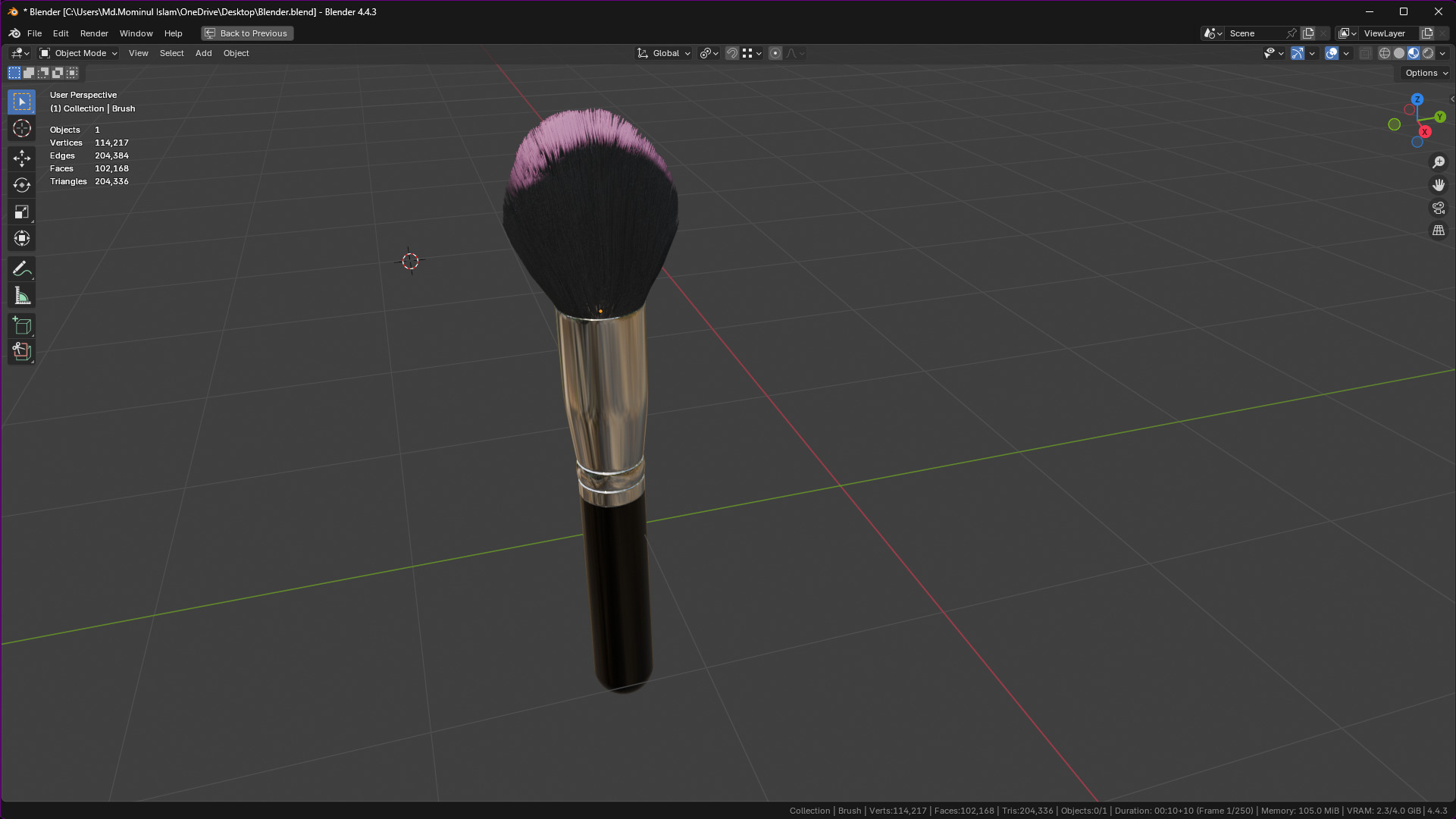Open the Edit menu
The image size is (1456, 819).
(x=61, y=33)
